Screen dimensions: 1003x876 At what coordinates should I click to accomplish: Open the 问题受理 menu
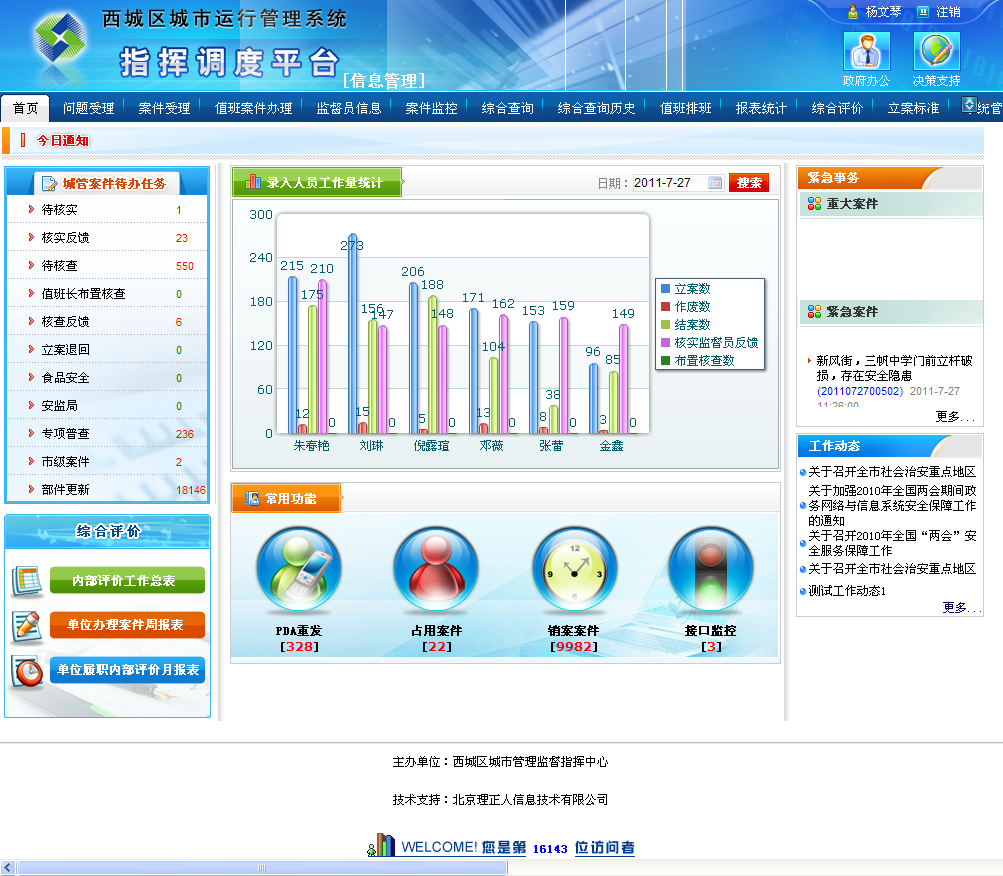(x=88, y=108)
